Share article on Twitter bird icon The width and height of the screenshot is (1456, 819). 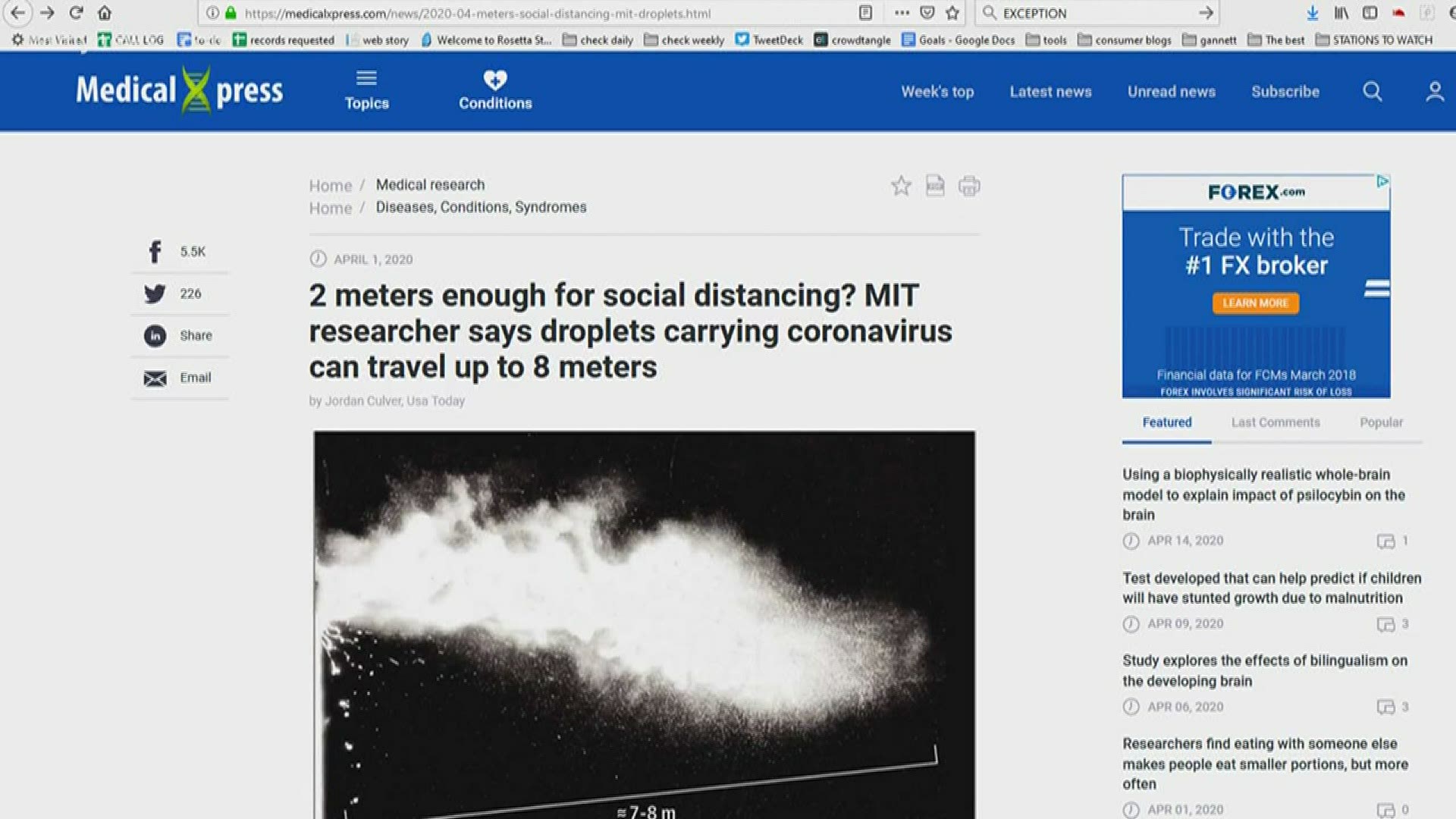[155, 293]
